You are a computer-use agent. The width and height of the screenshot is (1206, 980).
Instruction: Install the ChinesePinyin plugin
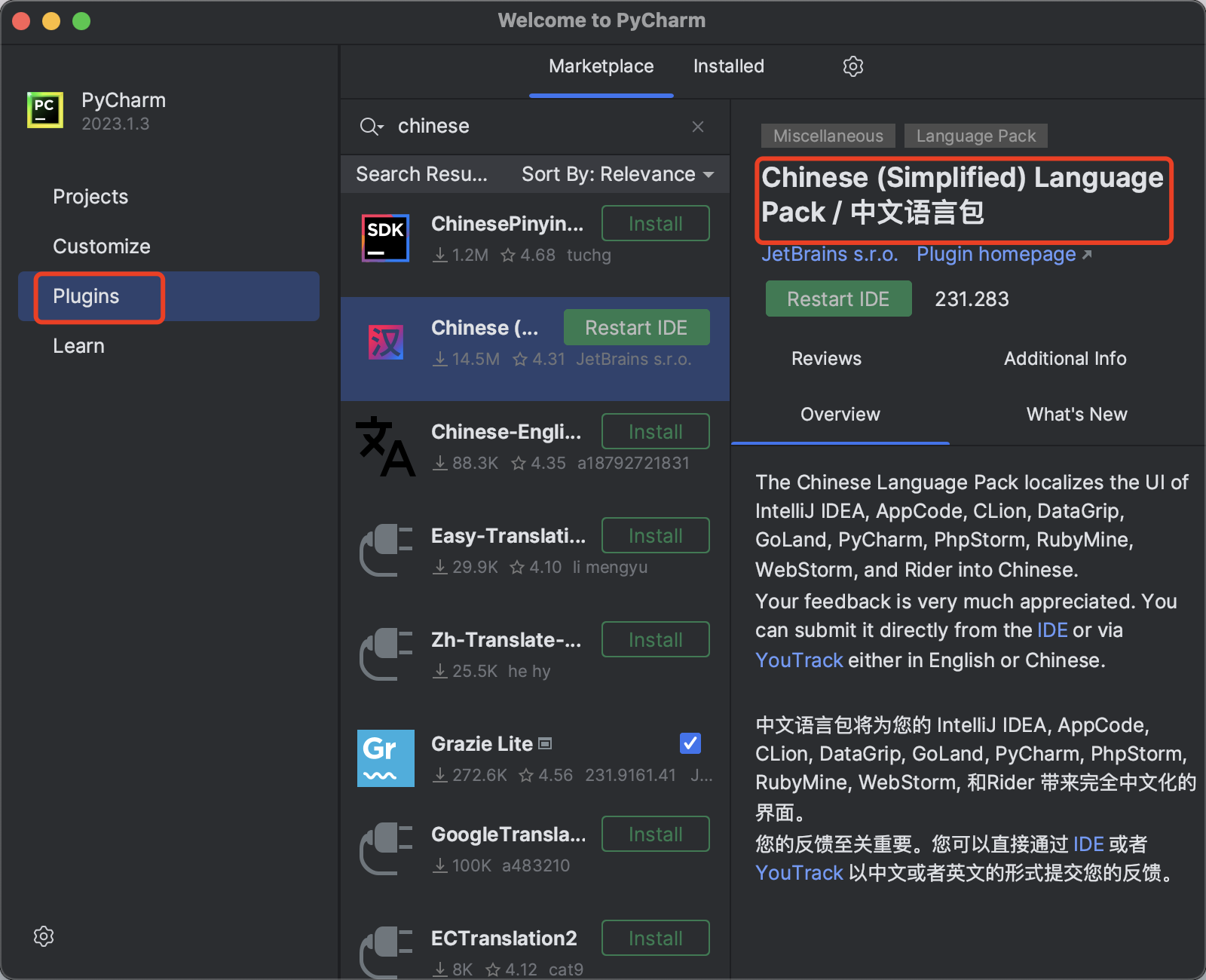(656, 223)
